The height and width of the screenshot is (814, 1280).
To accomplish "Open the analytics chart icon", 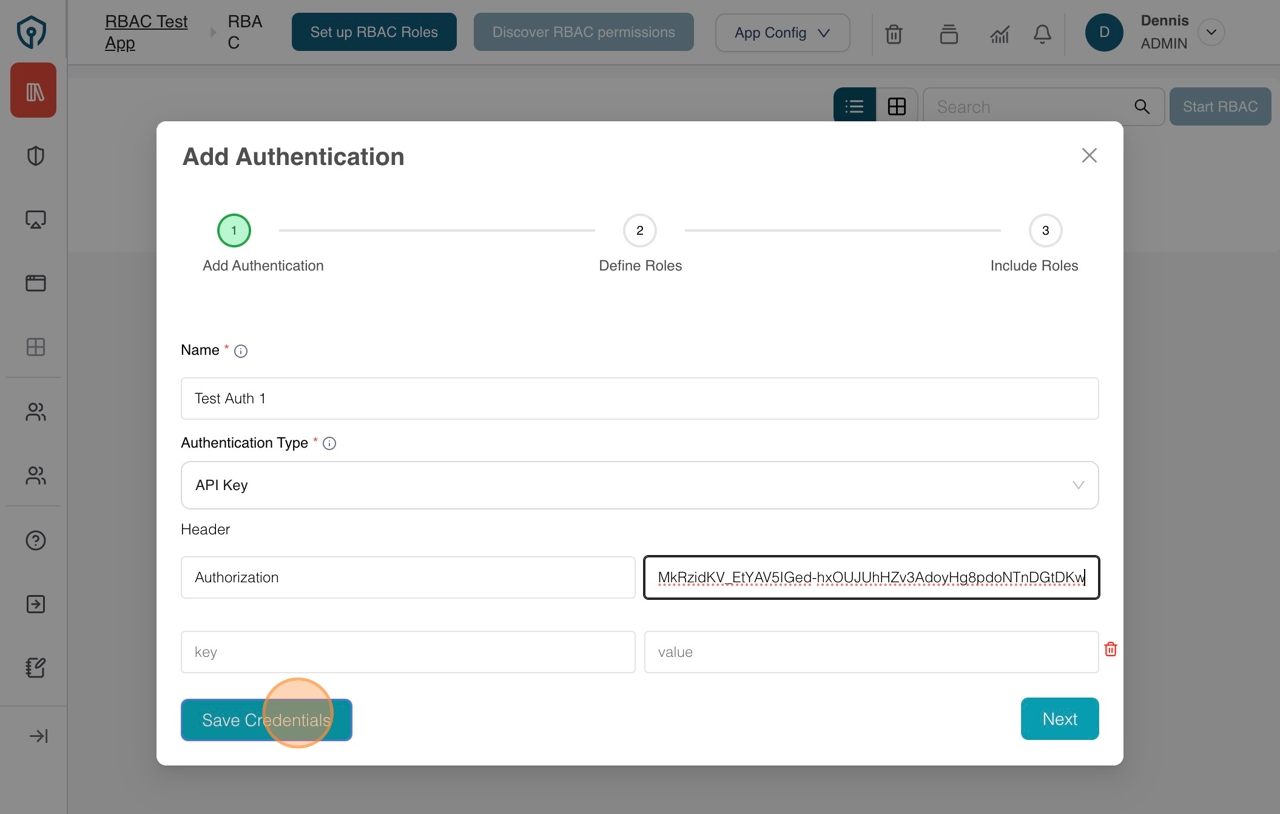I will point(999,34).
